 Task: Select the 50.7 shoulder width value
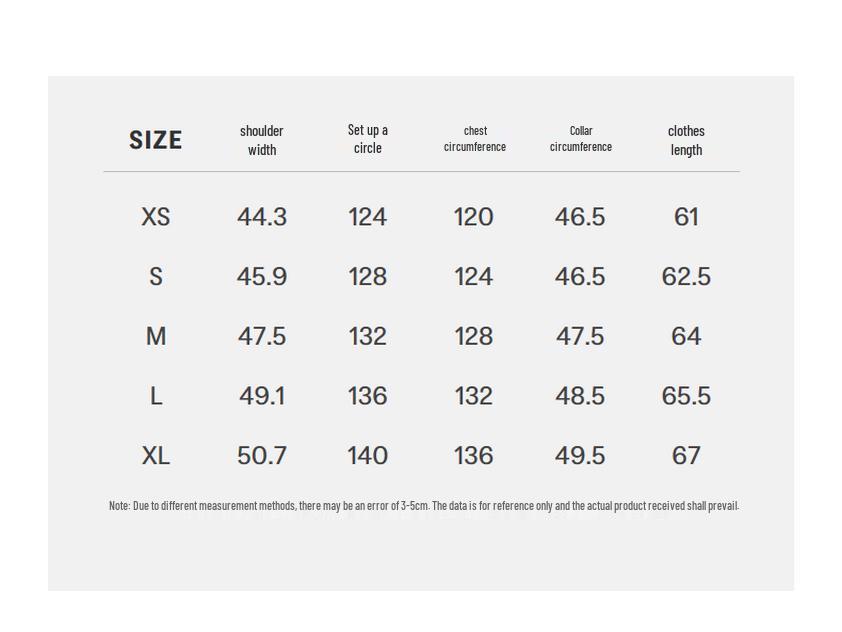click(x=262, y=456)
